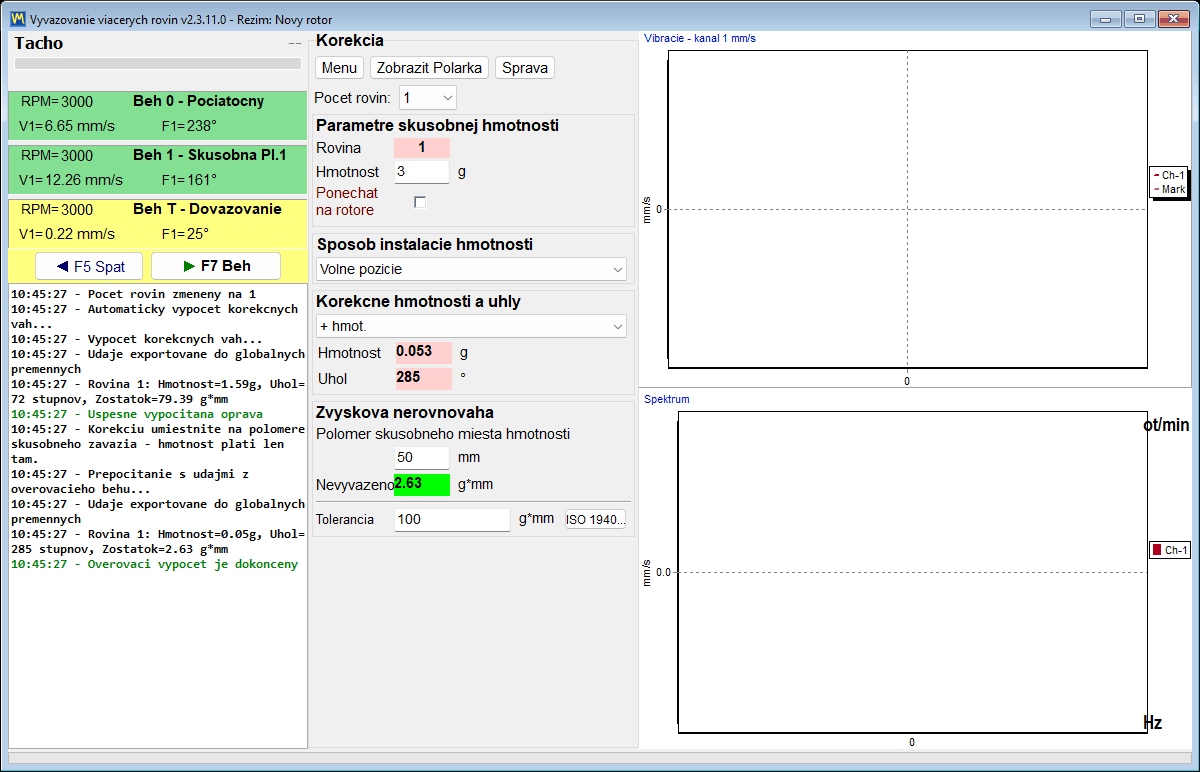The height and width of the screenshot is (772, 1200).
Task: Select the Beh 0 - Pociatocny run panel
Action: click(157, 116)
